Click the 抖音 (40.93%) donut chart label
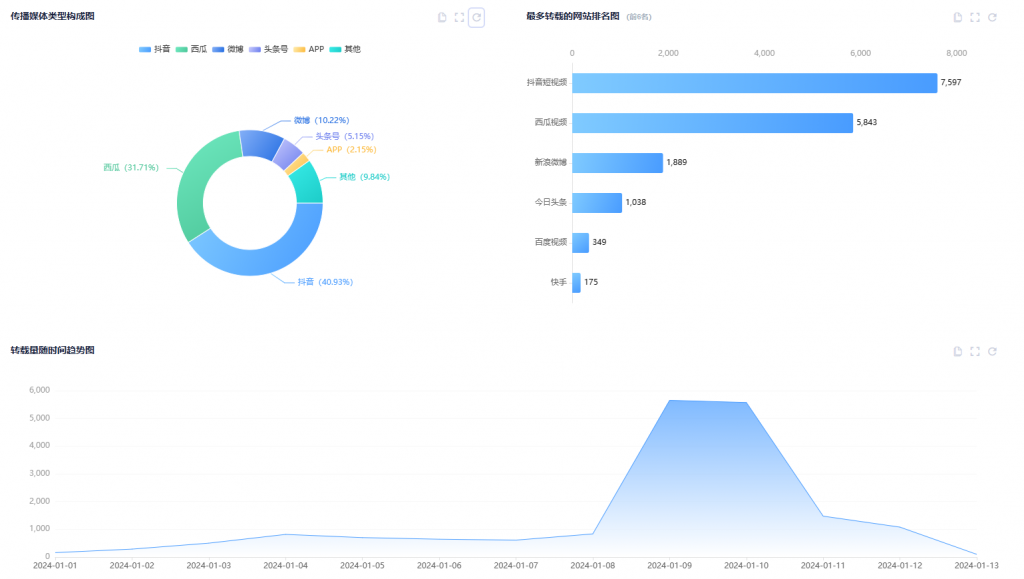 tap(325, 282)
